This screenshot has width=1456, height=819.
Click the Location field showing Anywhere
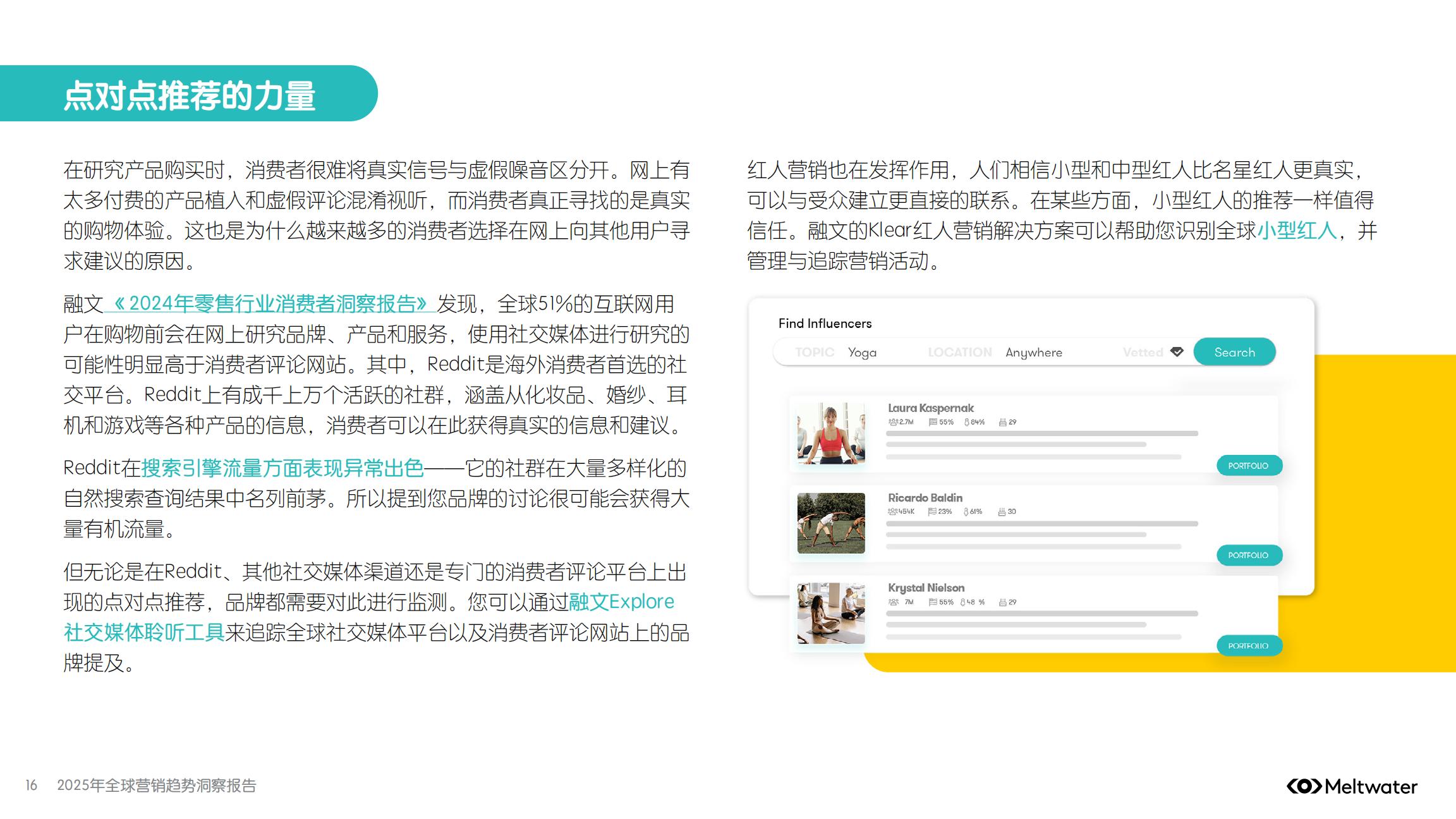[x=995, y=352]
